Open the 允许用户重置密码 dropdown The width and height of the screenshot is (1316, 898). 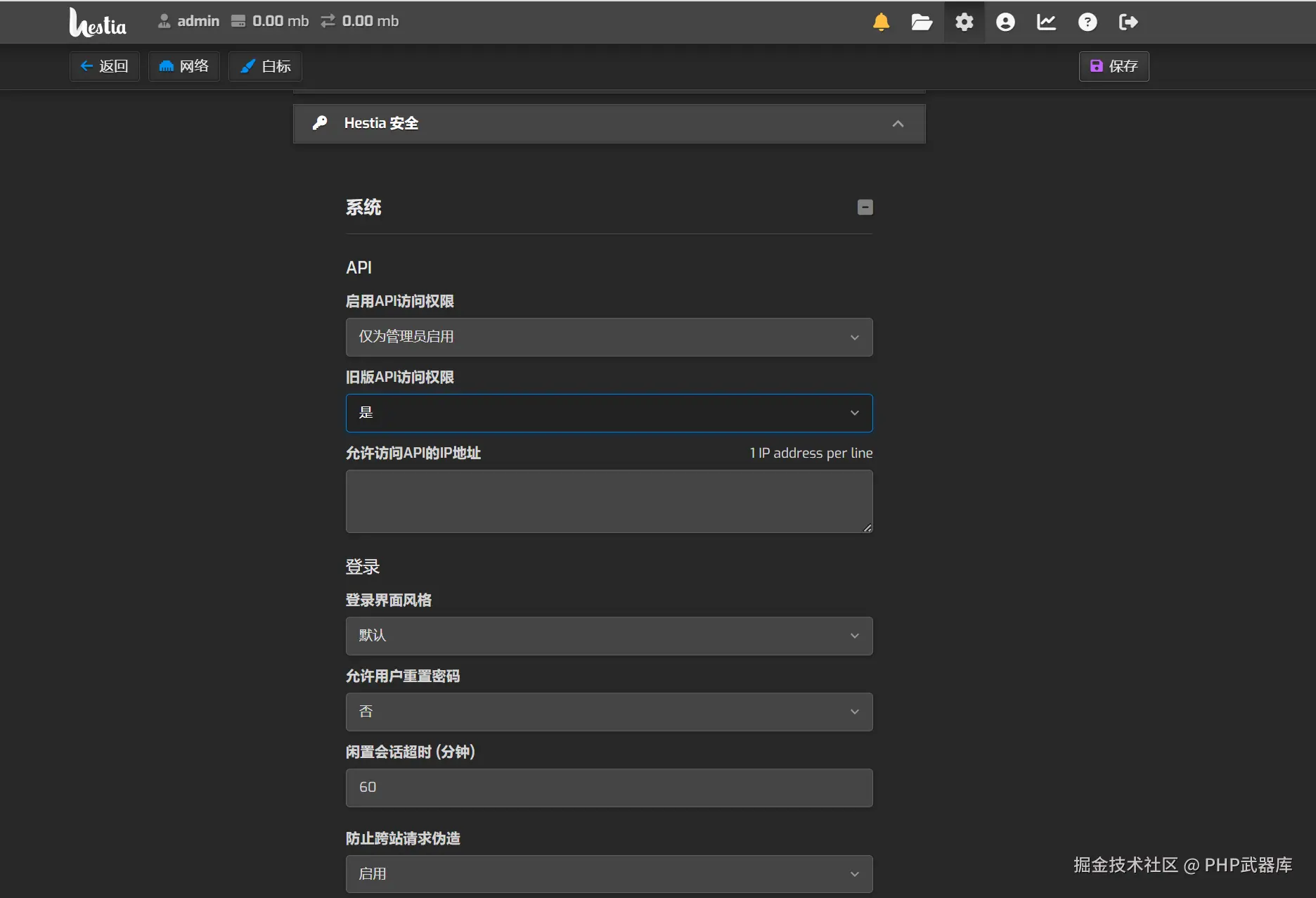(609, 712)
